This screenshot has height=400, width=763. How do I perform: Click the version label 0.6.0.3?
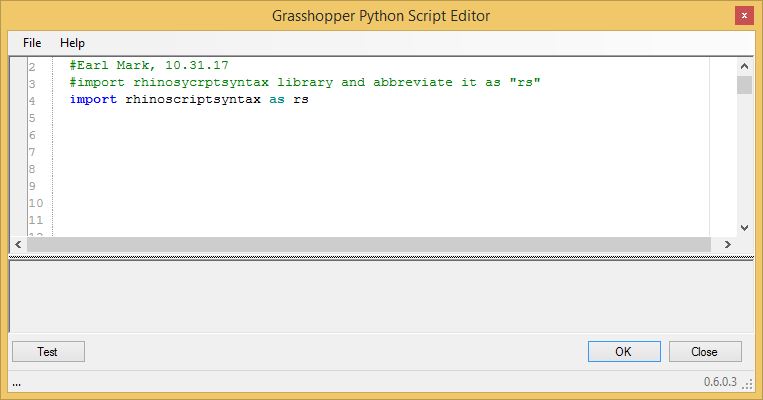click(x=720, y=382)
